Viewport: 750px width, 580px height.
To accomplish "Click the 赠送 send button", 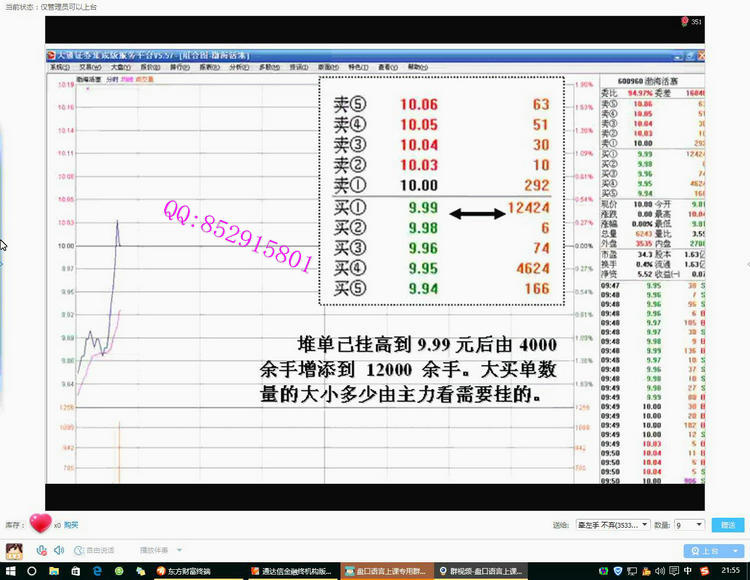I will pyautogui.click(x=727, y=524).
